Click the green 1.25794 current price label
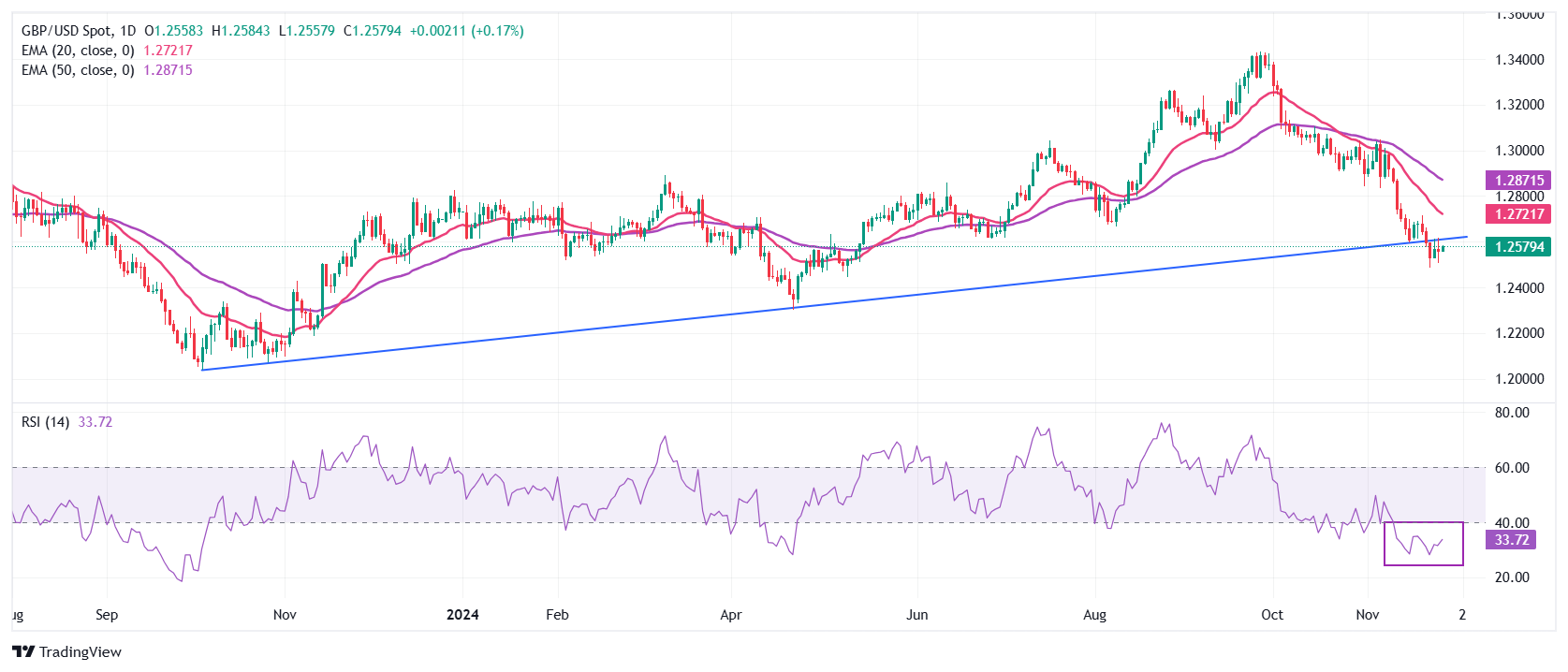Screen dimensions: 1568x672 click(x=1518, y=247)
